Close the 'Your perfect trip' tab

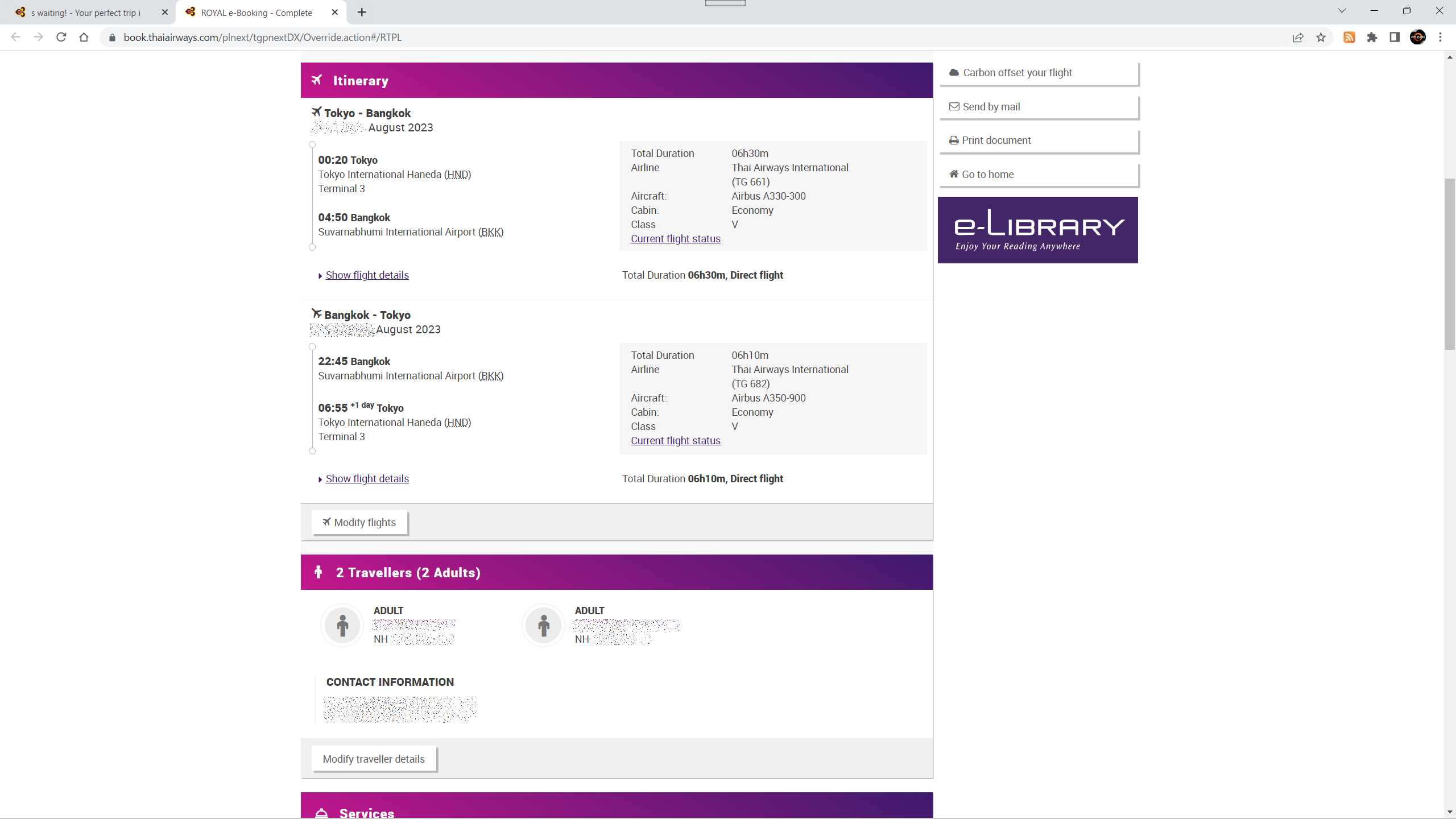165,12
